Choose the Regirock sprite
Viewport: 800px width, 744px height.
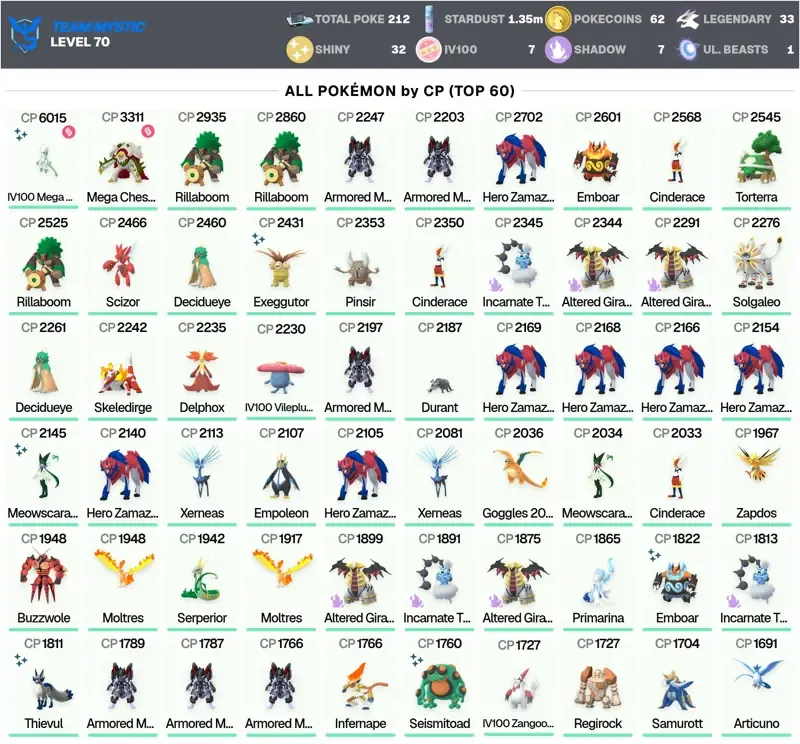pos(598,687)
